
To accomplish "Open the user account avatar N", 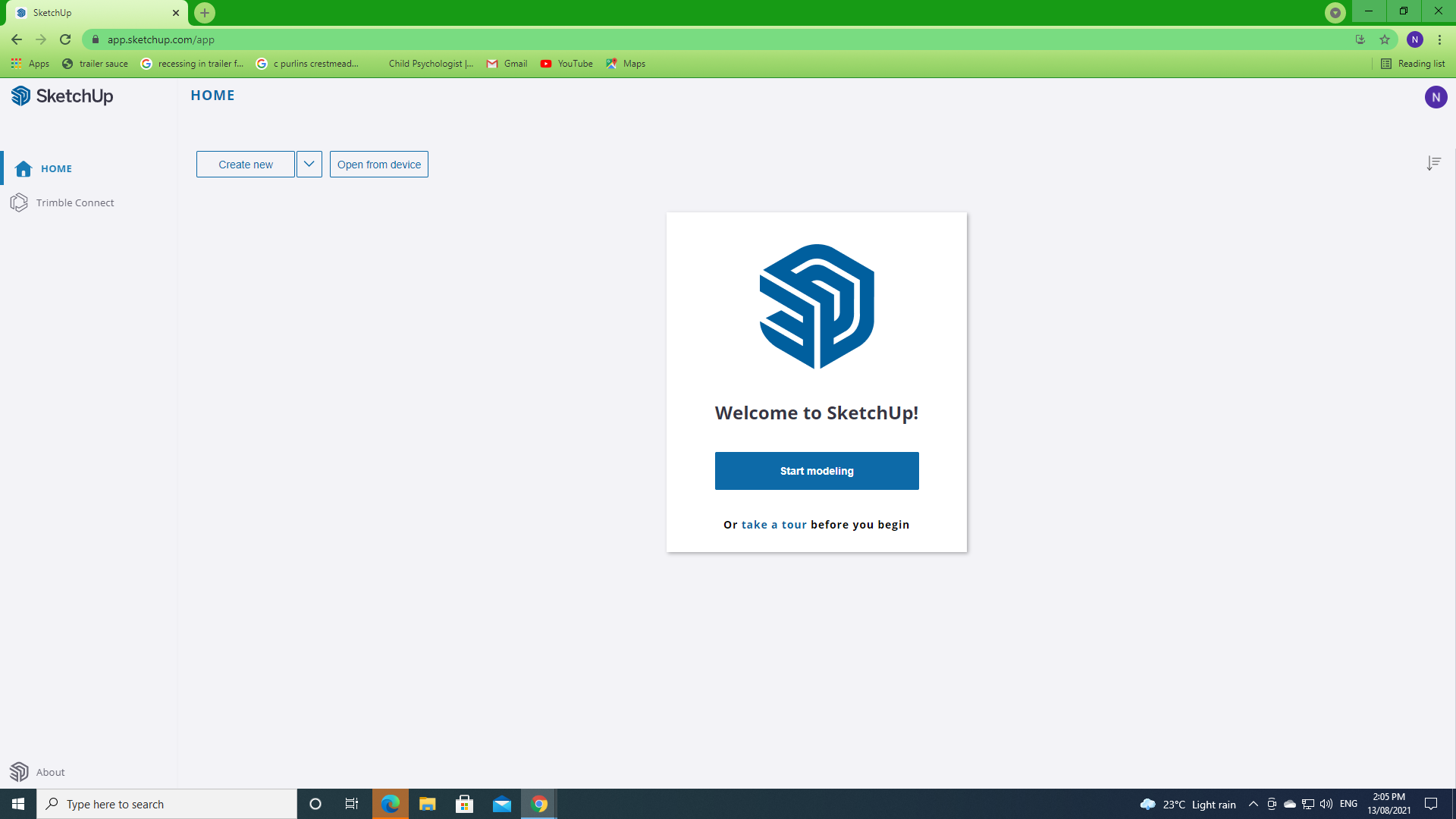I will (x=1436, y=97).
